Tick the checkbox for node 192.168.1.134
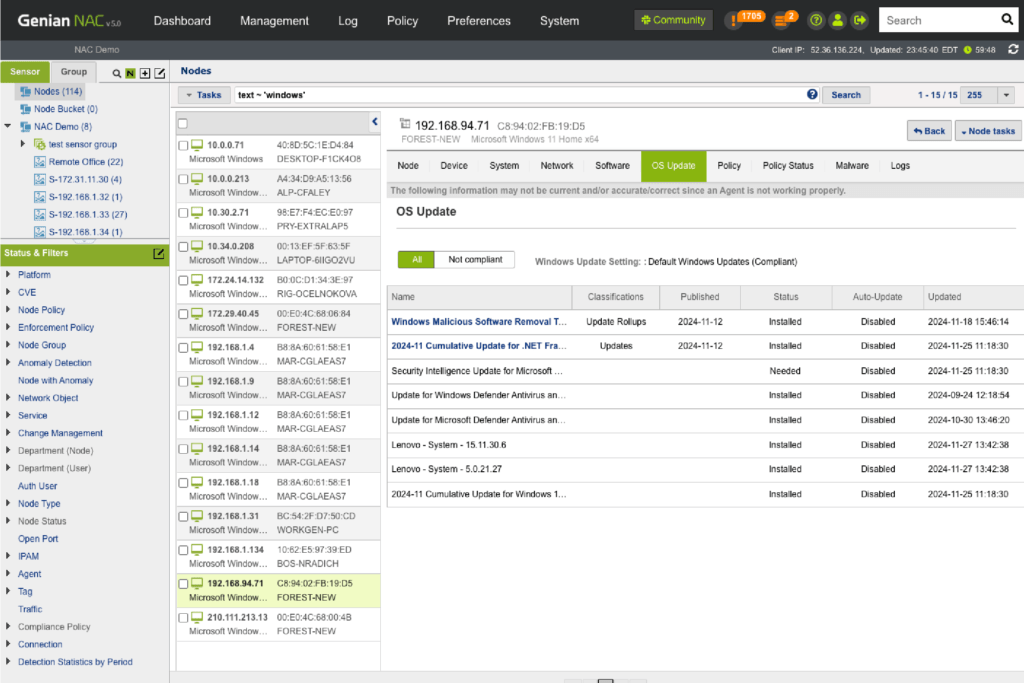Image resolution: width=1024 pixels, height=683 pixels. (x=183, y=550)
